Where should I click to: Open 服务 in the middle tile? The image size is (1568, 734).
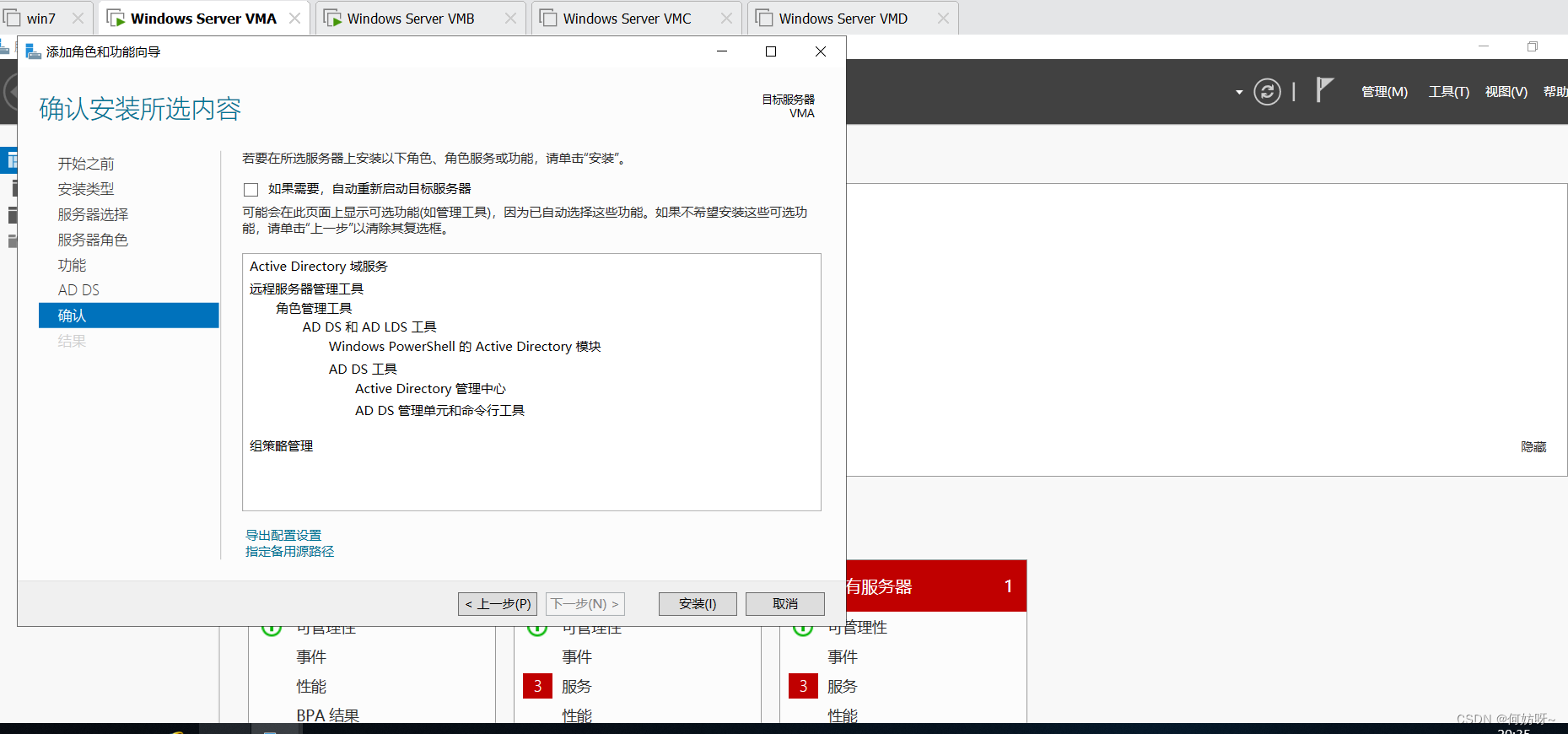[576, 686]
